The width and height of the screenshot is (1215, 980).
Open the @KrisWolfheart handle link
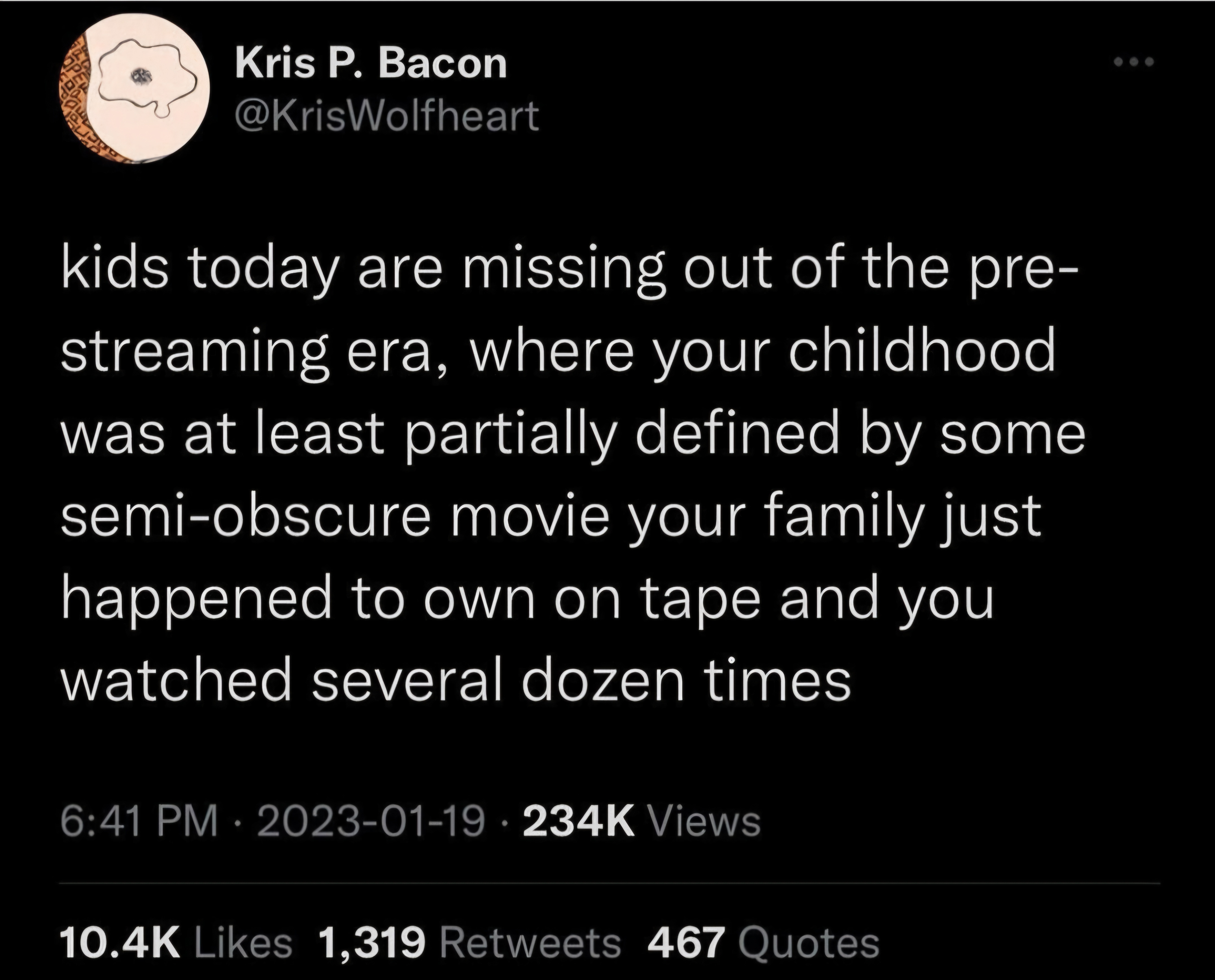(x=386, y=116)
